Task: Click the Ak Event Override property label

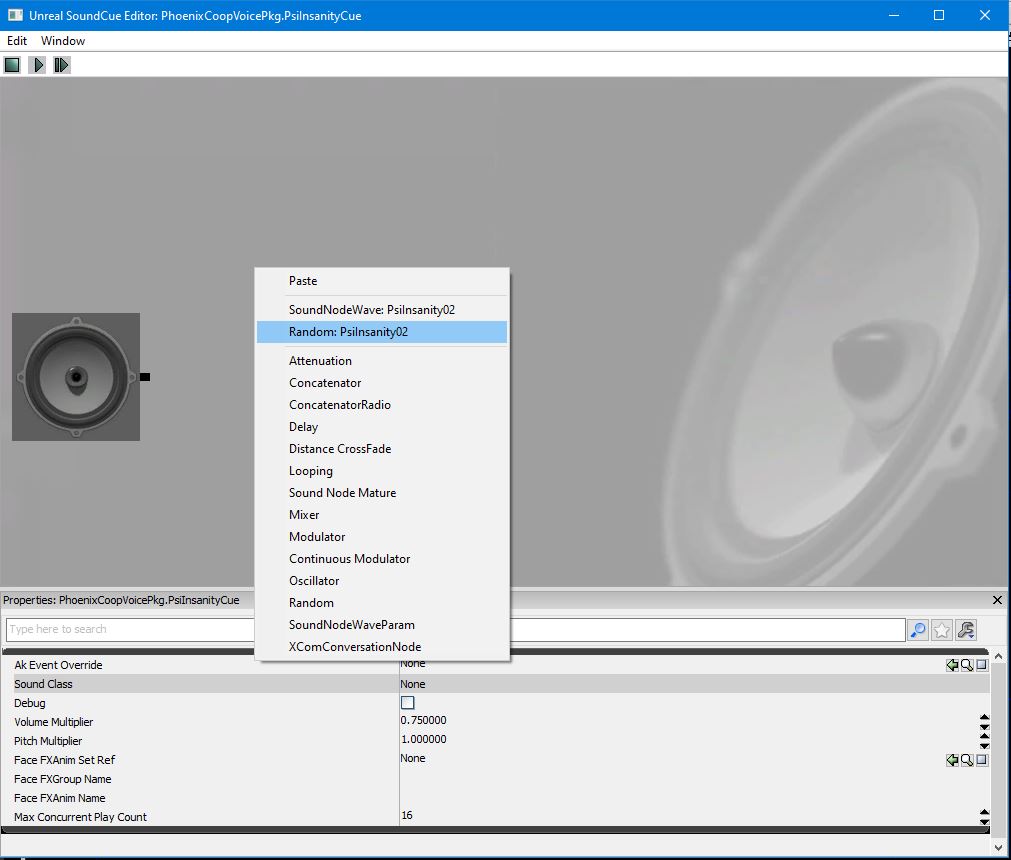Action: tap(59, 665)
